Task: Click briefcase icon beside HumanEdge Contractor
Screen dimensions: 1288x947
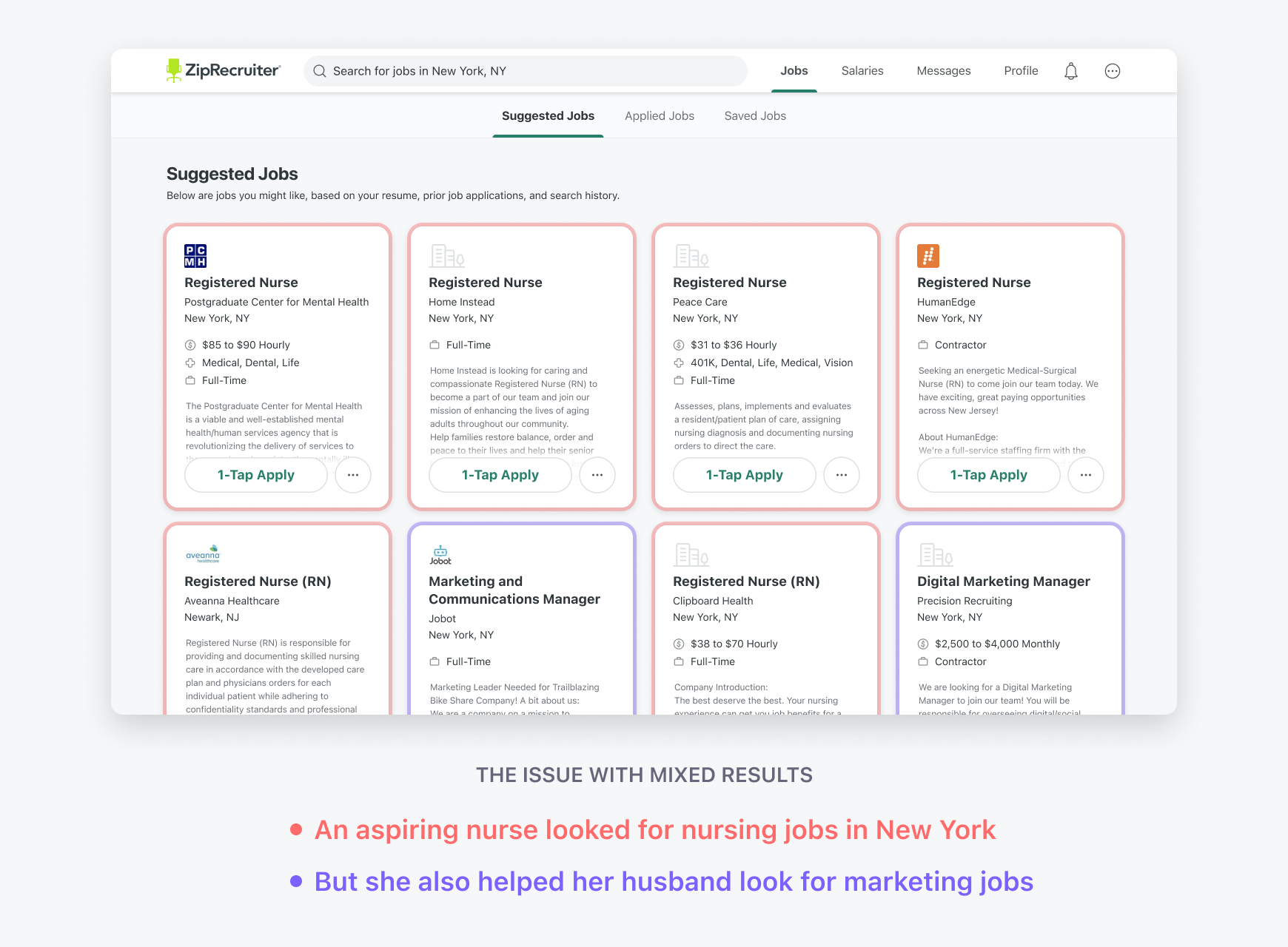Action: point(923,345)
